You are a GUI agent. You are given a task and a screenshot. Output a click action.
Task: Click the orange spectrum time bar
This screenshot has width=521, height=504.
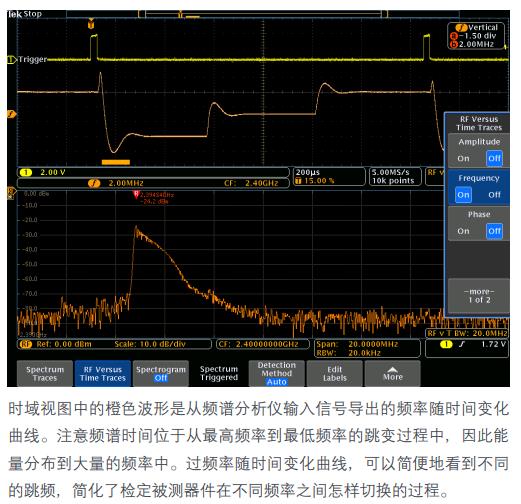click(x=116, y=162)
